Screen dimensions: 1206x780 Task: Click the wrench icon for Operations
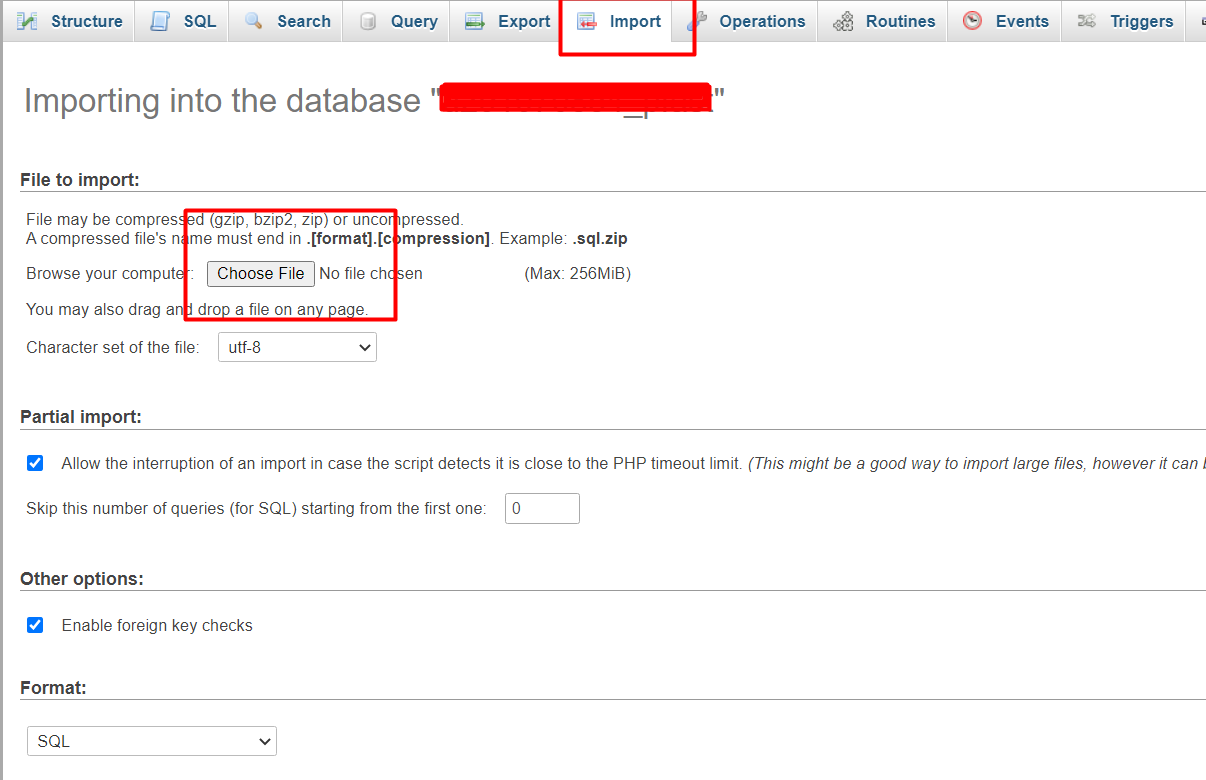click(x=697, y=21)
